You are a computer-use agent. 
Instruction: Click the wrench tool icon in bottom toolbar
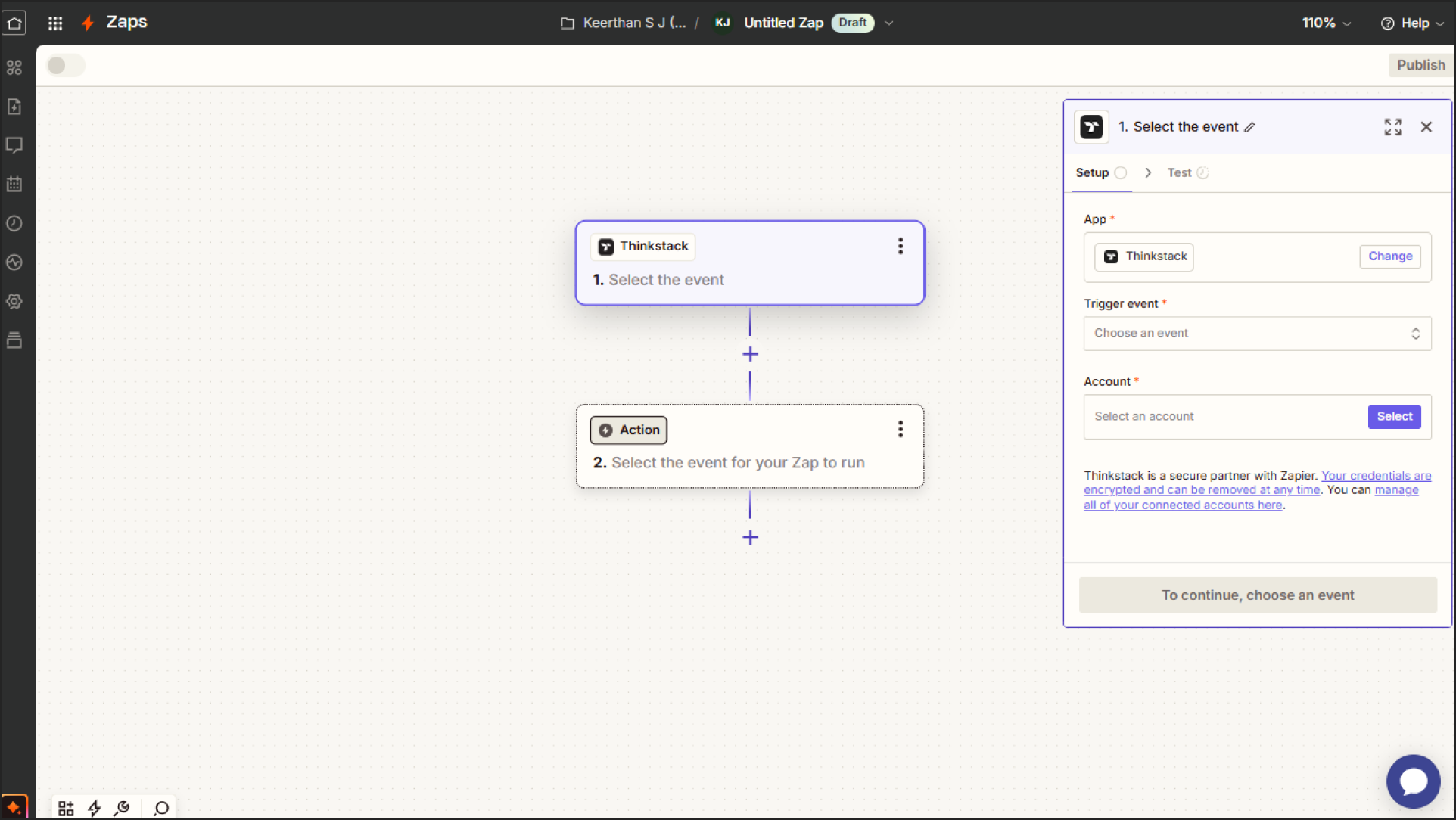click(x=122, y=808)
